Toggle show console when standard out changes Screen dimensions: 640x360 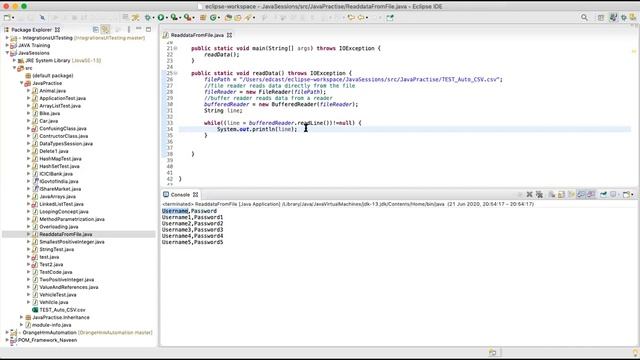point(581,195)
